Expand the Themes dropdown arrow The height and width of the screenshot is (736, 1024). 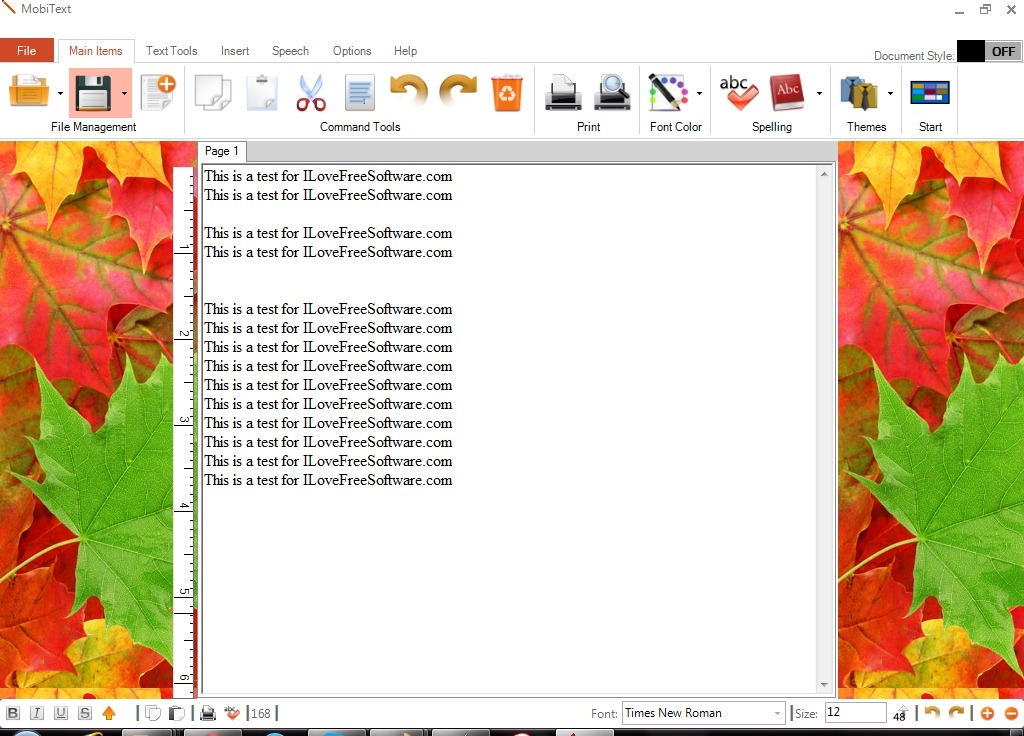(890, 93)
